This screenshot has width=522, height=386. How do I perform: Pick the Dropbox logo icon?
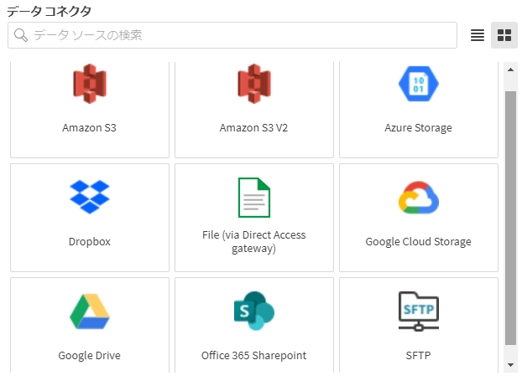[90, 197]
